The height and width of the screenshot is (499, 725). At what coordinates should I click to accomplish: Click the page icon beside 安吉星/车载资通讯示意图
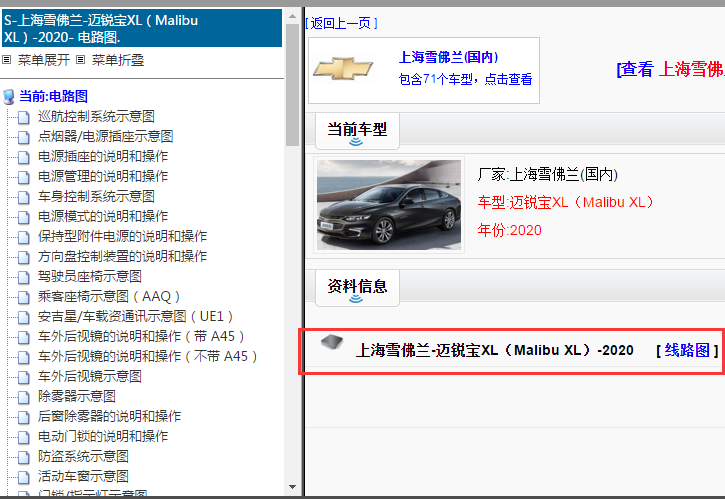24,317
